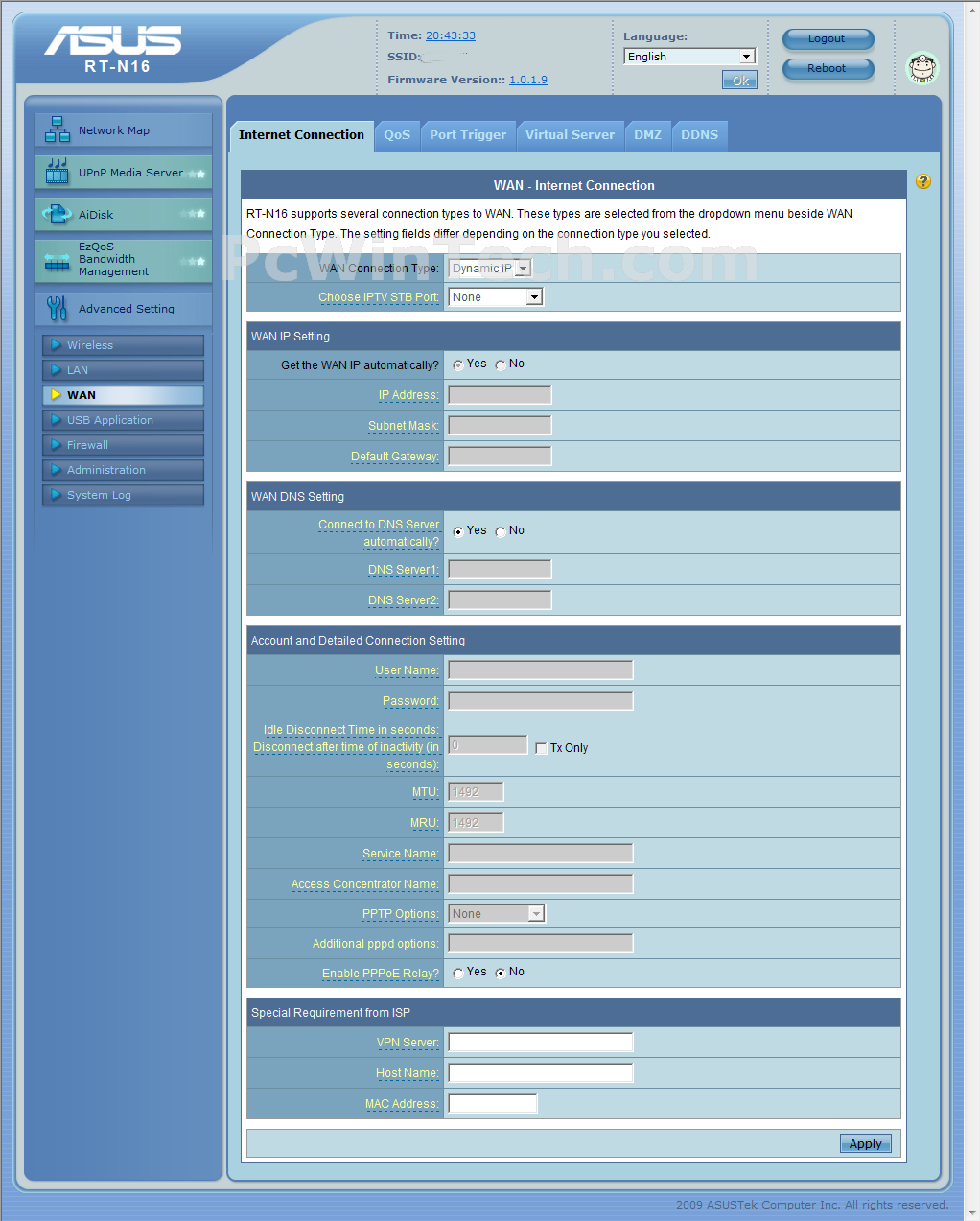This screenshot has width=980, height=1221.
Task: Click the Subnet Mask help label
Action: pos(404,426)
